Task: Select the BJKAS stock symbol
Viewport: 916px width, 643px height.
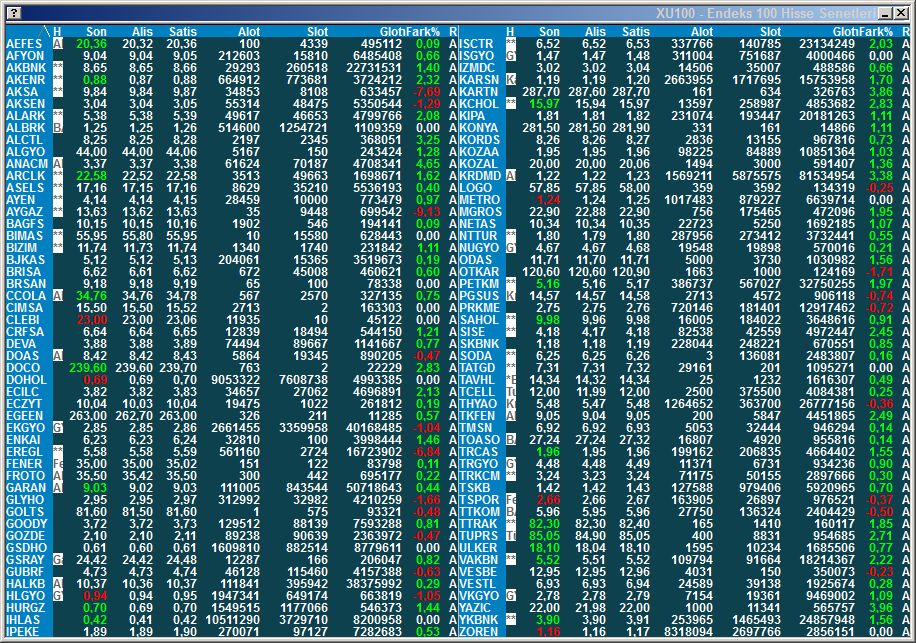Action: coord(25,259)
